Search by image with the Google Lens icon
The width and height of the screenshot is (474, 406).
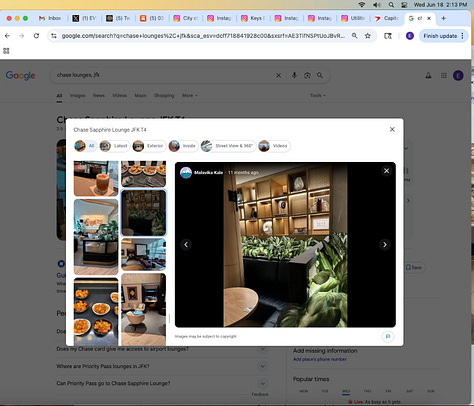click(307, 76)
